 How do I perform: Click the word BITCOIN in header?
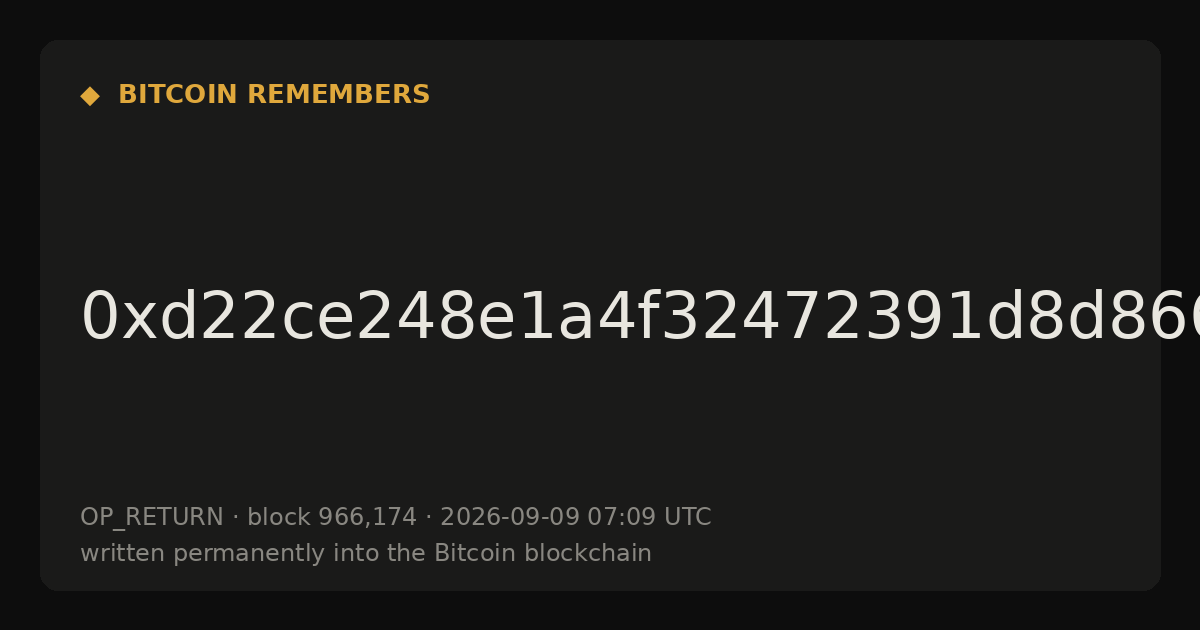click(178, 95)
